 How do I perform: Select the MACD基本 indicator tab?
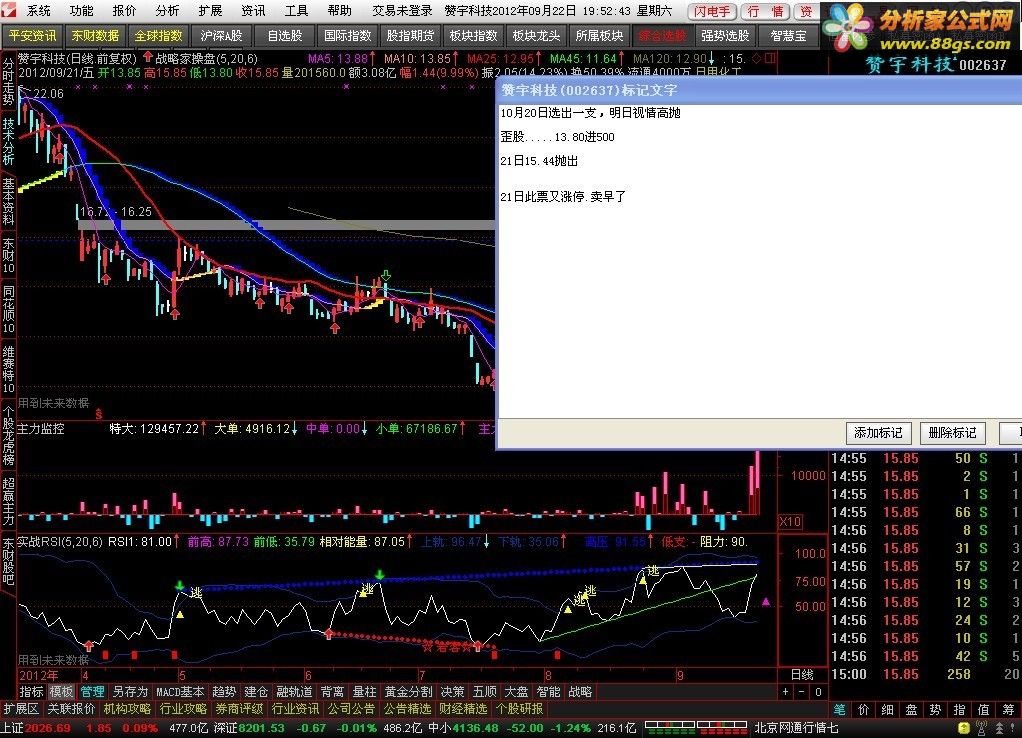(x=180, y=692)
